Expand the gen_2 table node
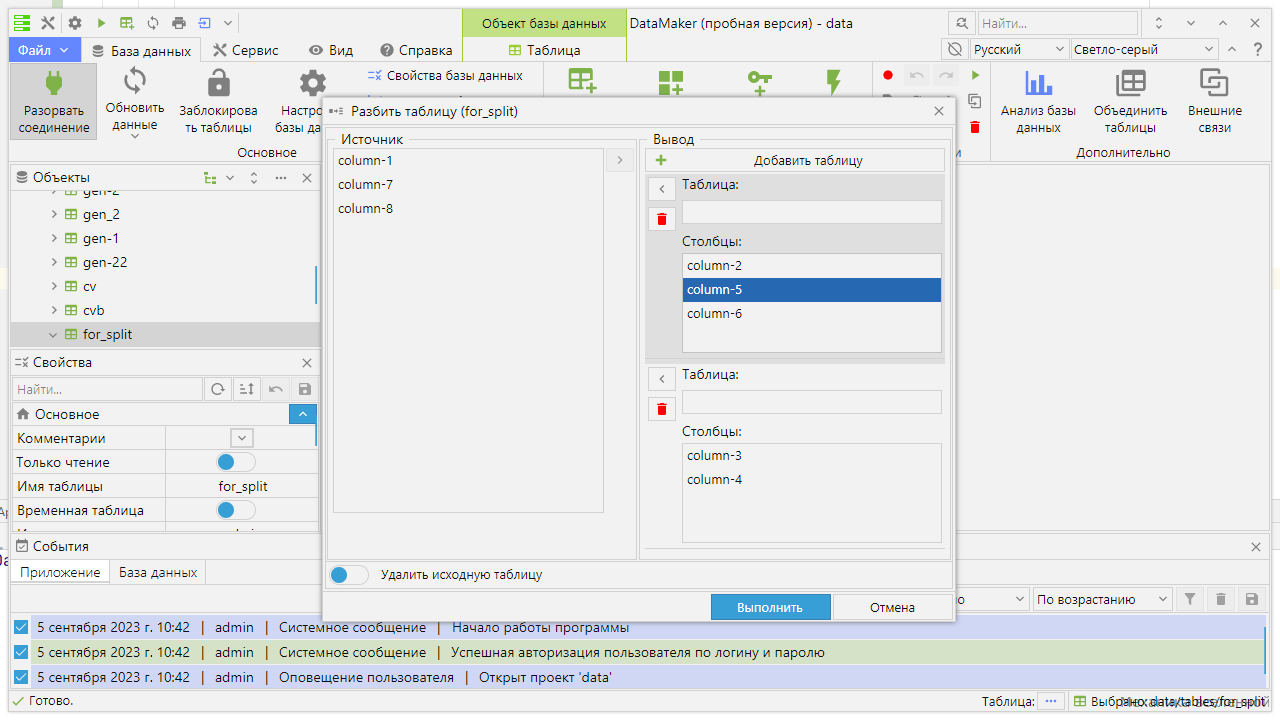This screenshot has width=1280, height=720. point(54,214)
